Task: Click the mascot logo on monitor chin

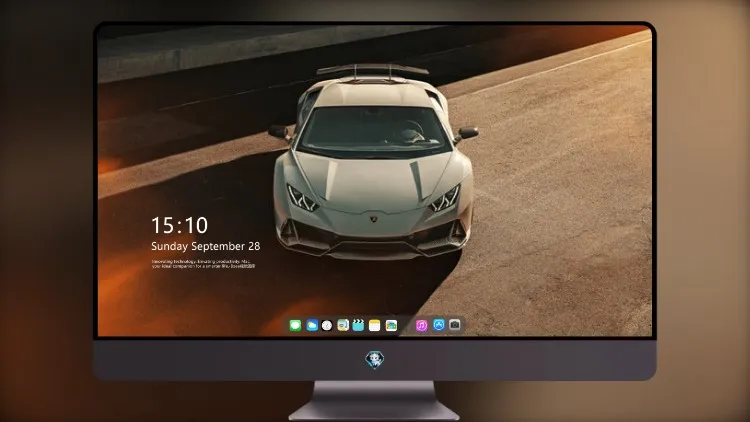Action: 375,360
